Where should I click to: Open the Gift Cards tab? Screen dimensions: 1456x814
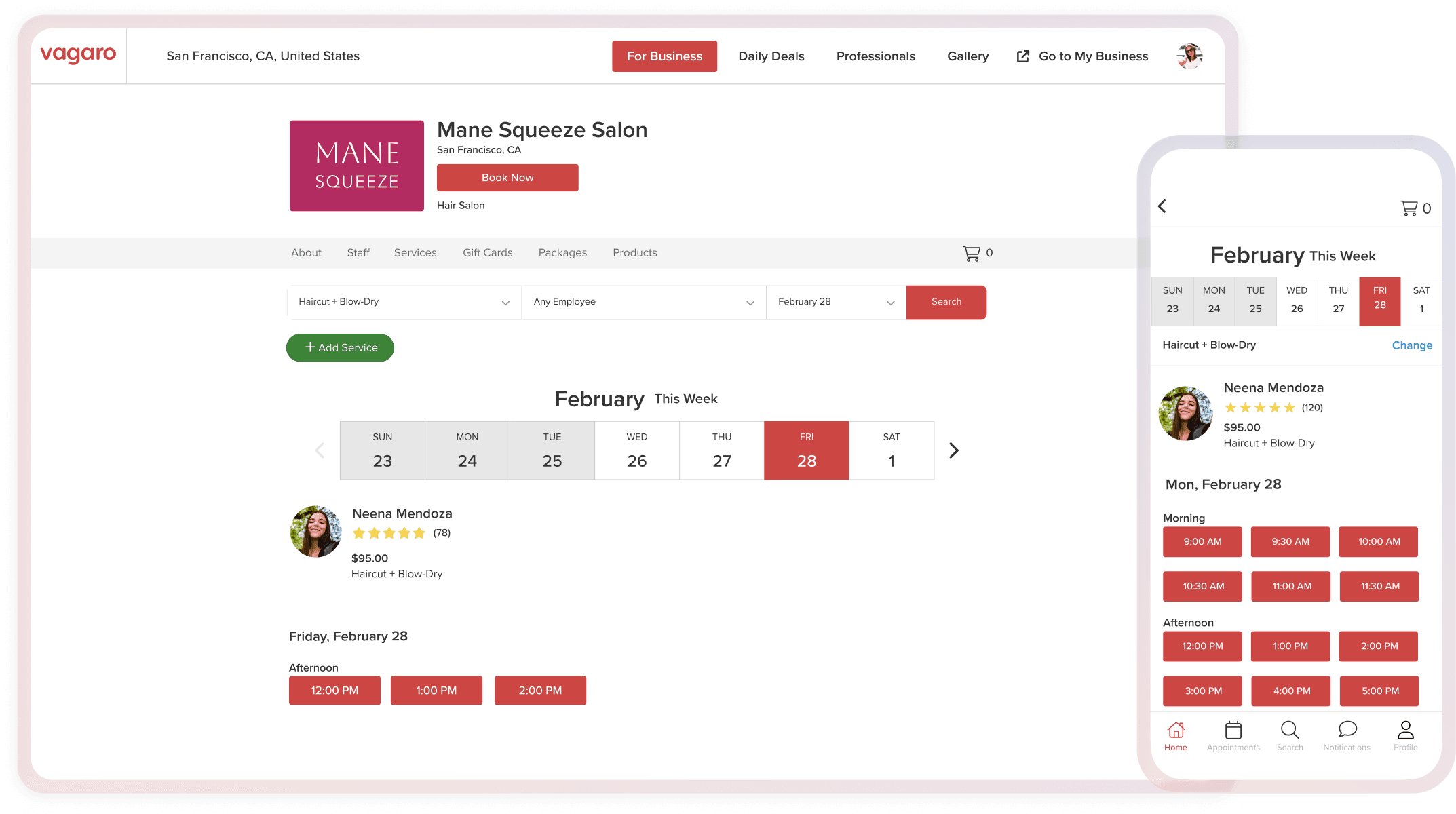pyautogui.click(x=487, y=252)
